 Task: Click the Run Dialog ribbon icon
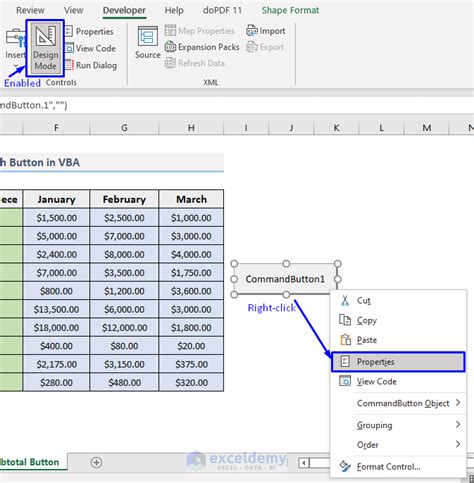point(69,65)
